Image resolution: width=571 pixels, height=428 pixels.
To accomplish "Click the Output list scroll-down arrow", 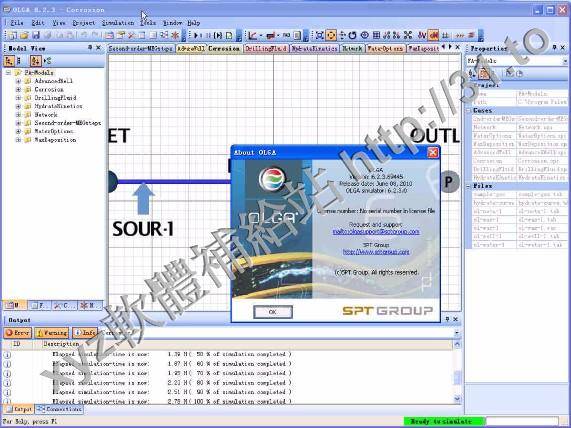I will (x=457, y=399).
